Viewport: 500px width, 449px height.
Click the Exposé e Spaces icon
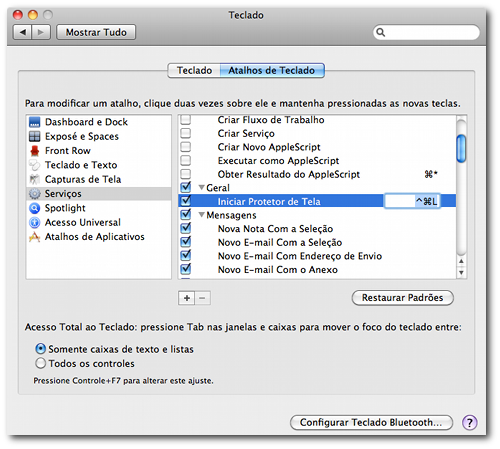(x=35, y=136)
